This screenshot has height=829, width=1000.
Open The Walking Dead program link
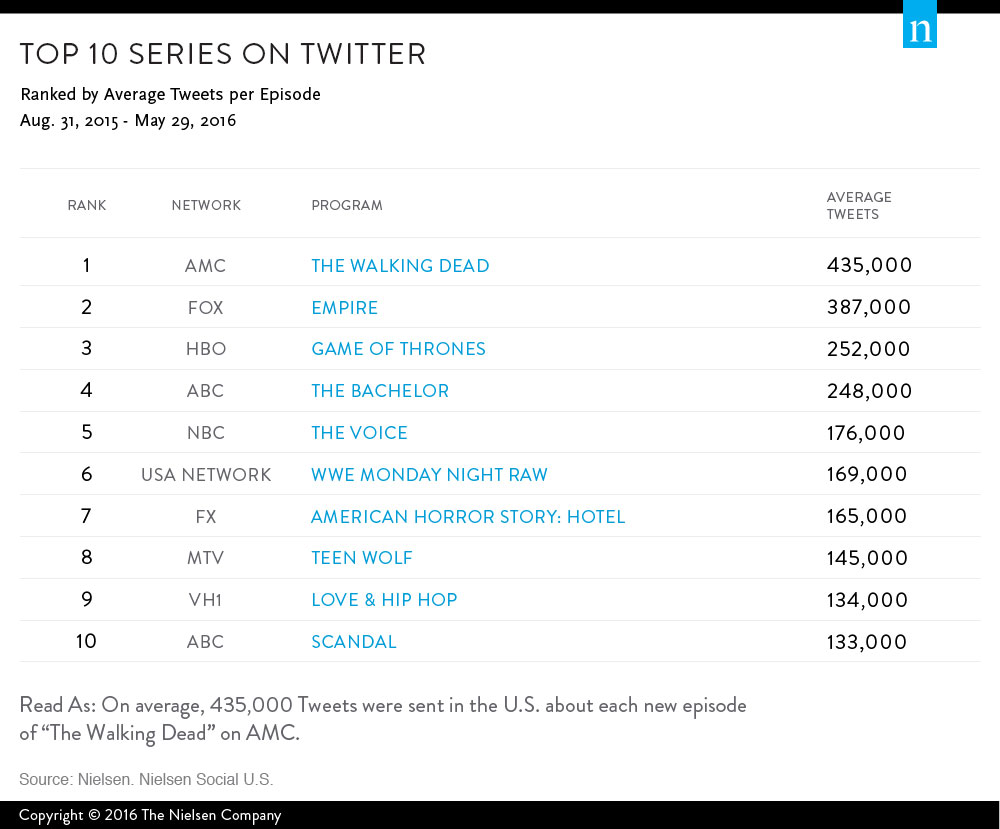click(400, 265)
